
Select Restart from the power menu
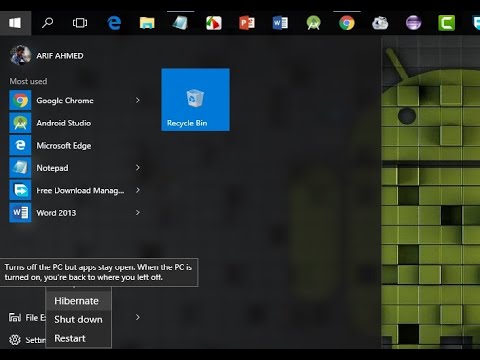(78, 338)
